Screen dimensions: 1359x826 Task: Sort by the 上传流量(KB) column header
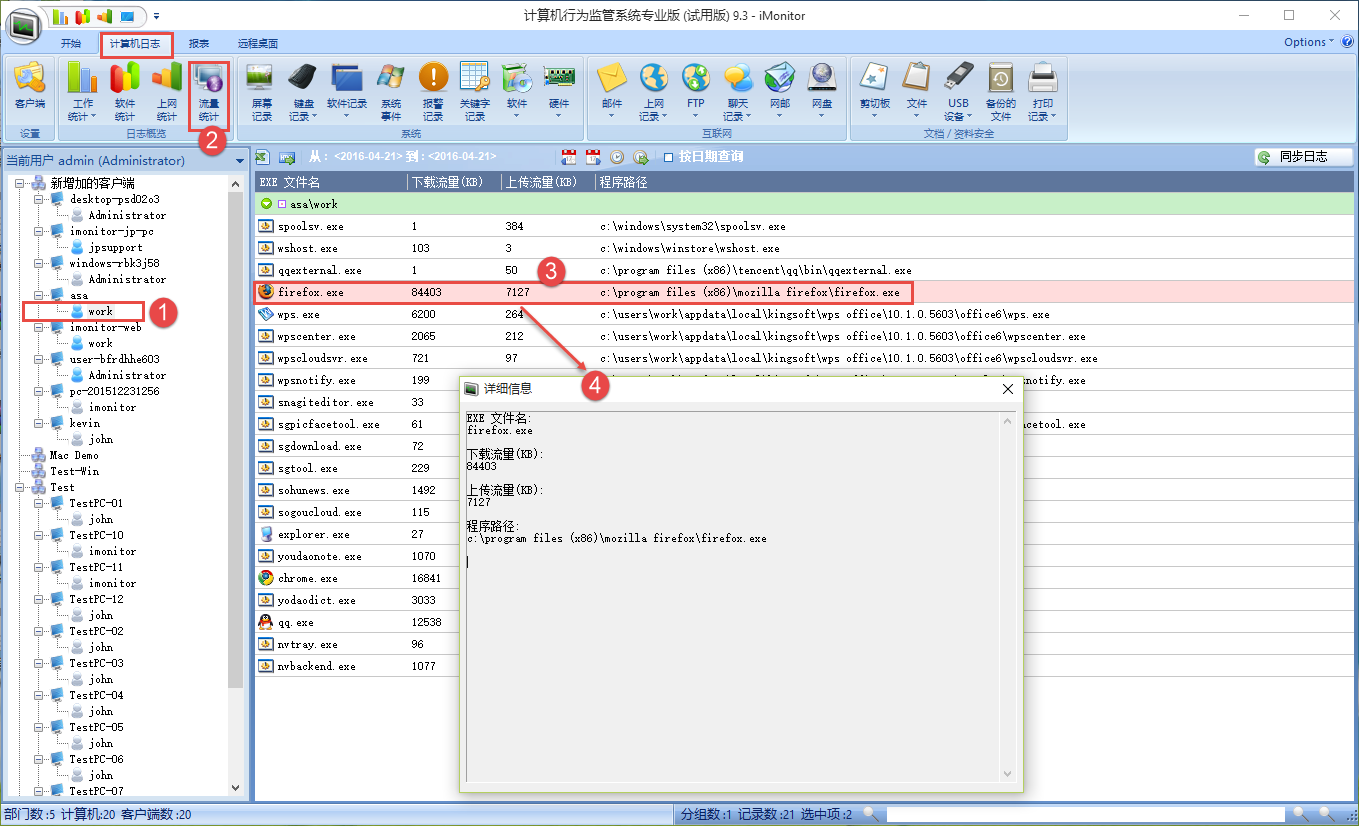point(547,182)
